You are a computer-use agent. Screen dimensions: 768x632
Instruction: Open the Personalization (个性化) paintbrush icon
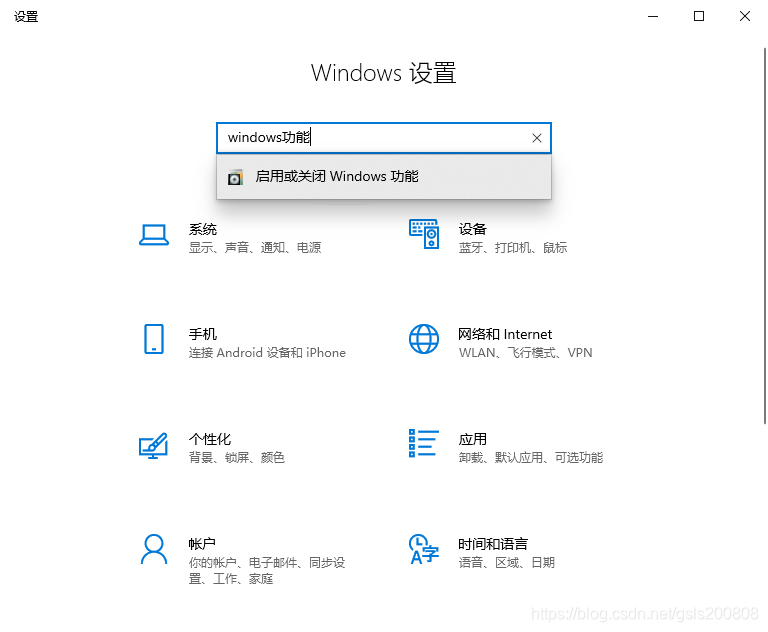coord(153,445)
